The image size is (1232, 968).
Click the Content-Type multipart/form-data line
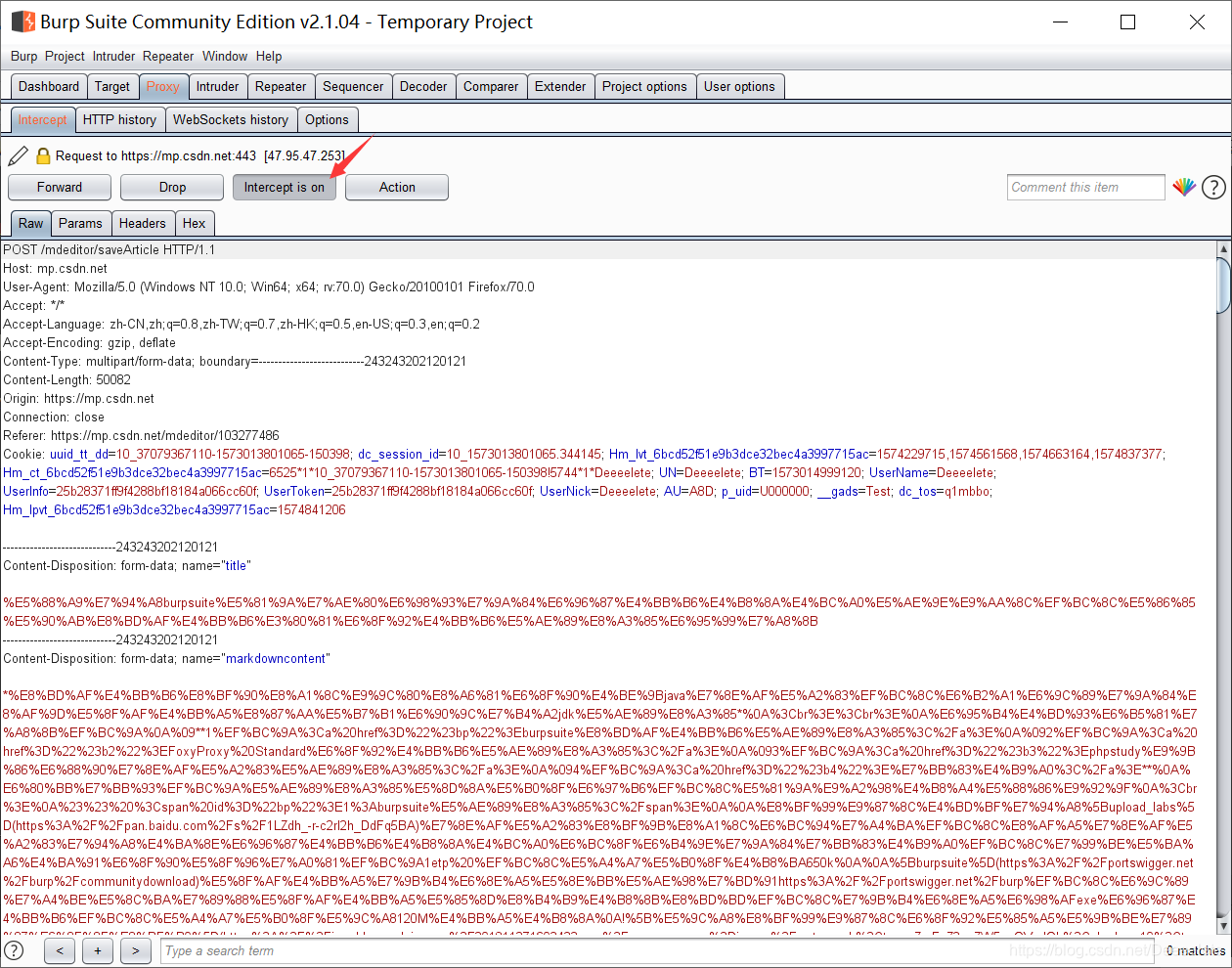[235, 361]
